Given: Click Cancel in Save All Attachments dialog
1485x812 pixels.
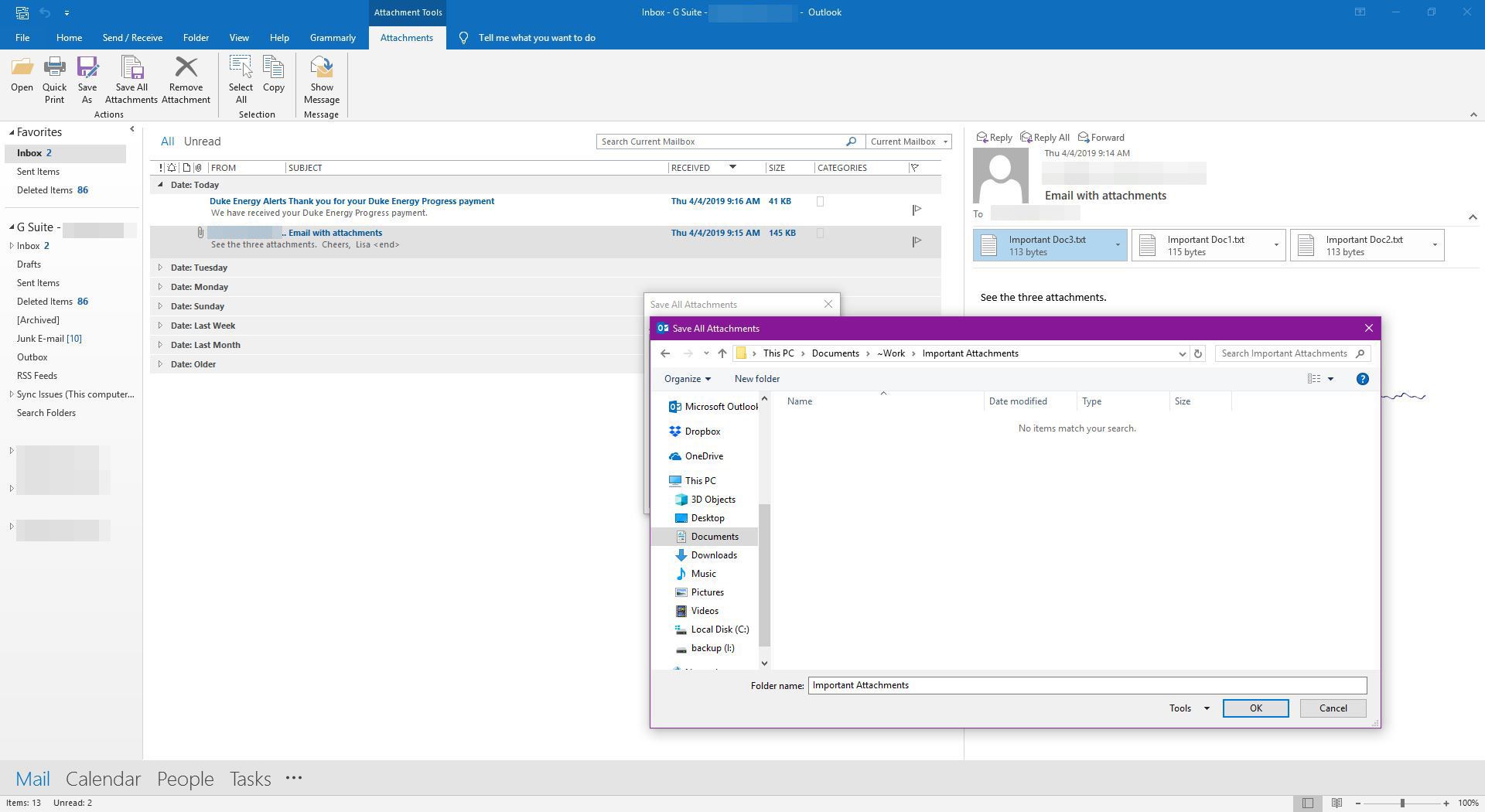Looking at the screenshot, I should (x=1333, y=708).
